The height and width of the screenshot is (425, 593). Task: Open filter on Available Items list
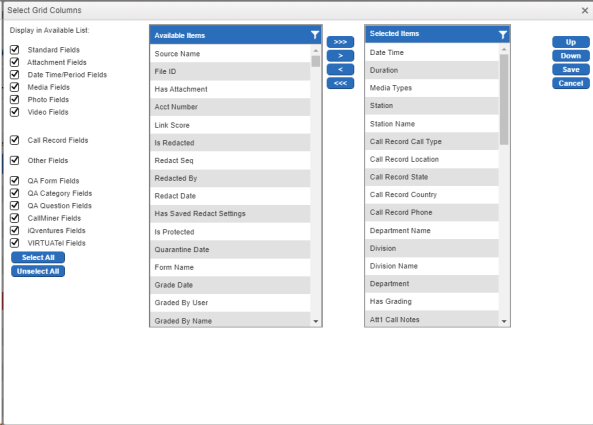pos(315,35)
